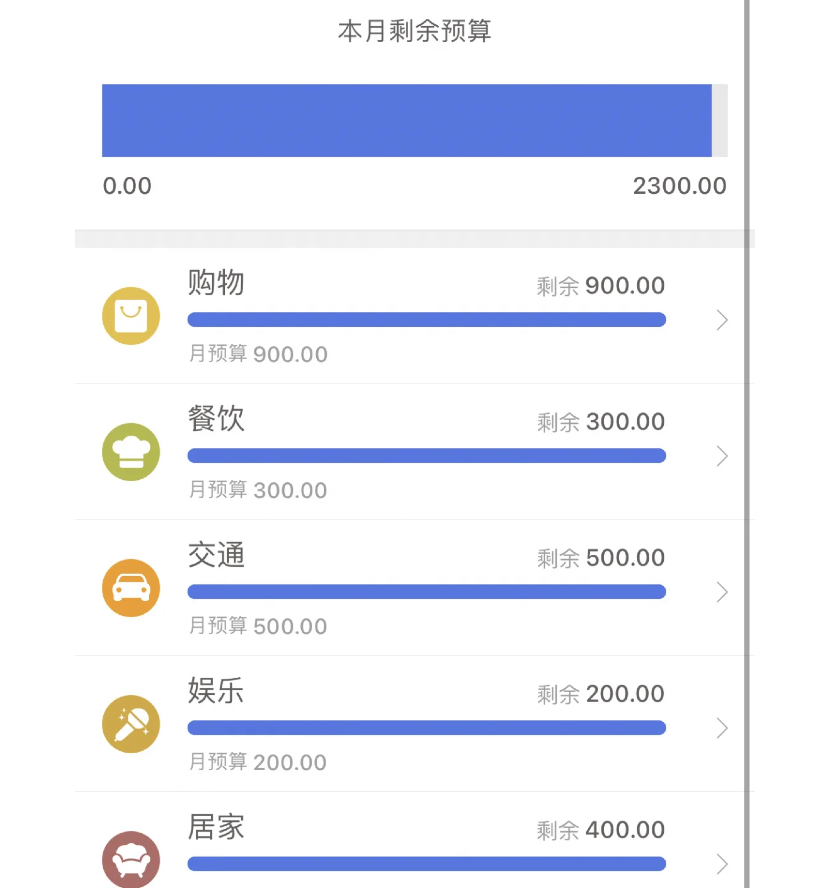Expand the 购物 budget row chevron
828x892 pixels.
pyautogui.click(x=722, y=320)
